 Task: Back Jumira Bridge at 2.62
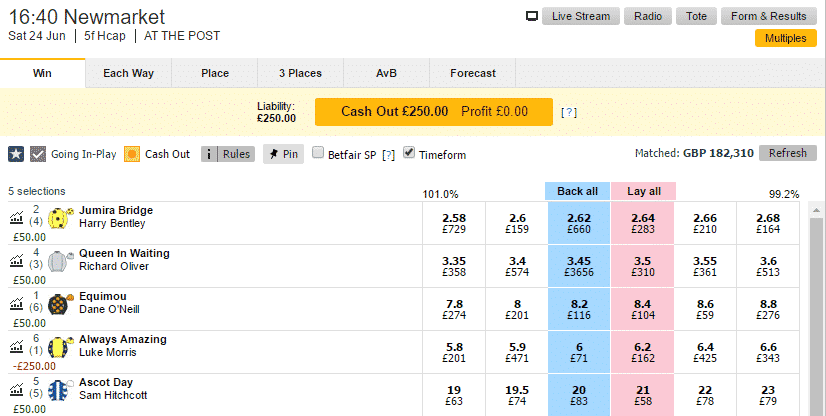579,223
